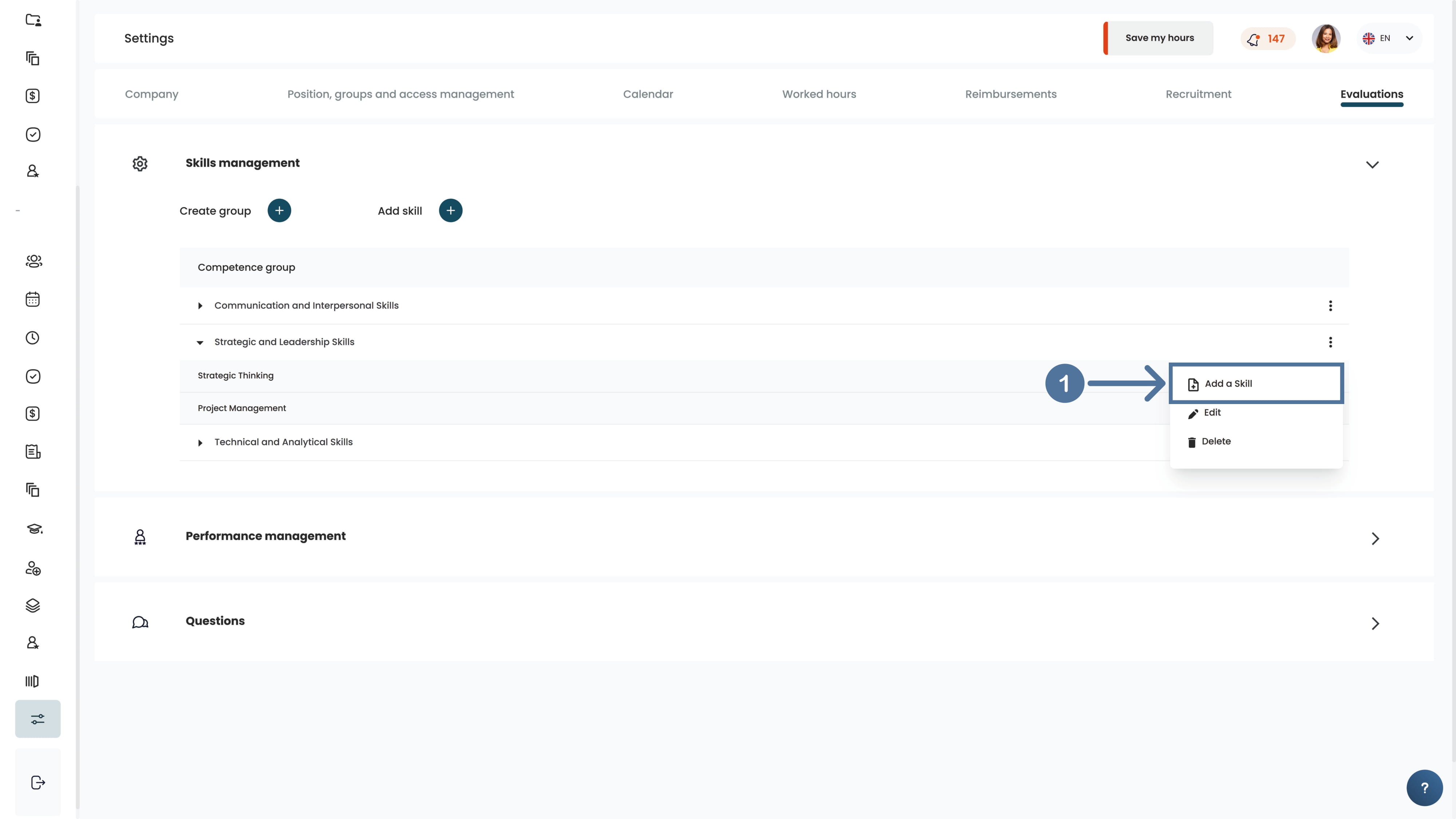Open the layers stack icon in sidebar
Viewport: 1456px width, 819px height.
point(33,605)
